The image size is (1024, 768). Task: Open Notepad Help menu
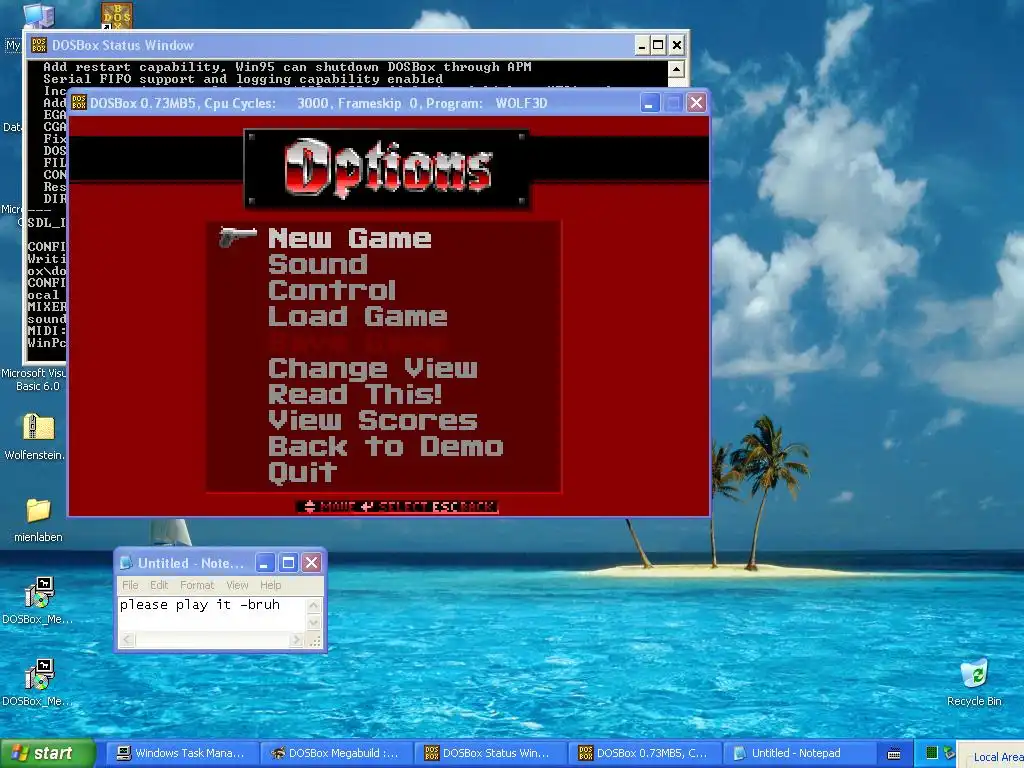270,585
